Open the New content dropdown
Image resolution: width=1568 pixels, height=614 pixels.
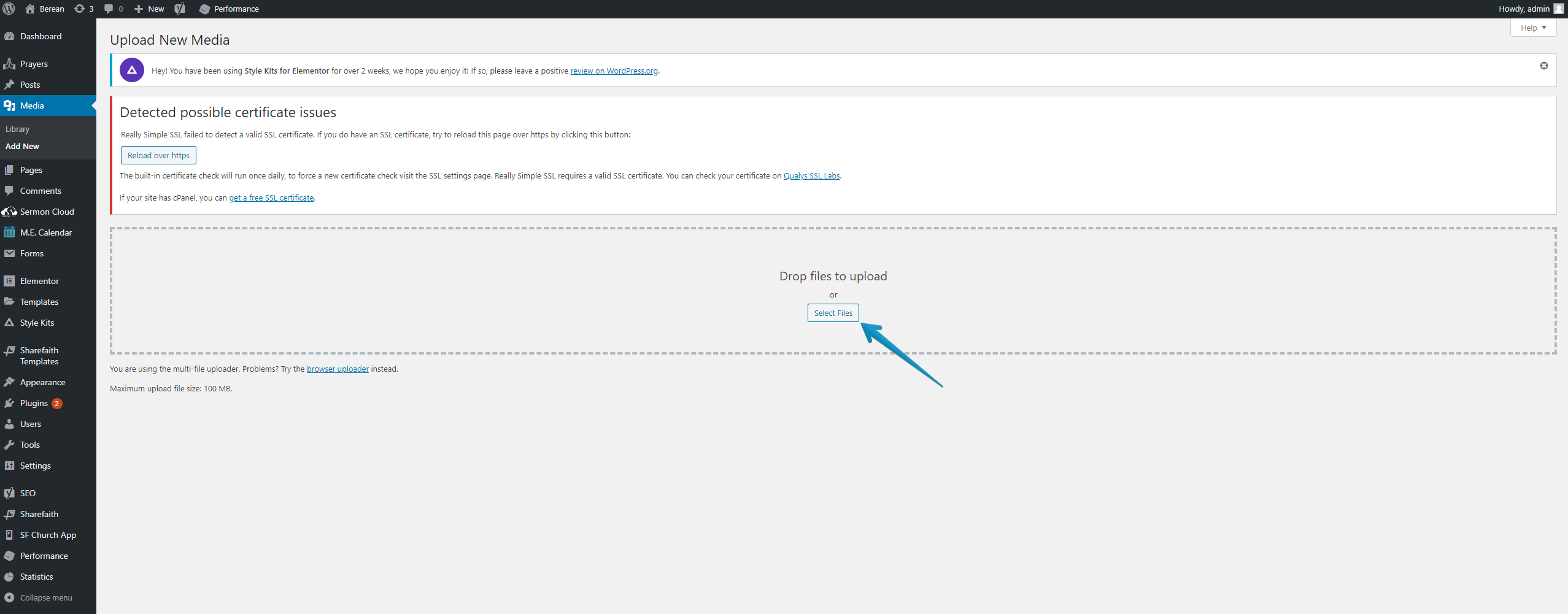click(x=149, y=9)
